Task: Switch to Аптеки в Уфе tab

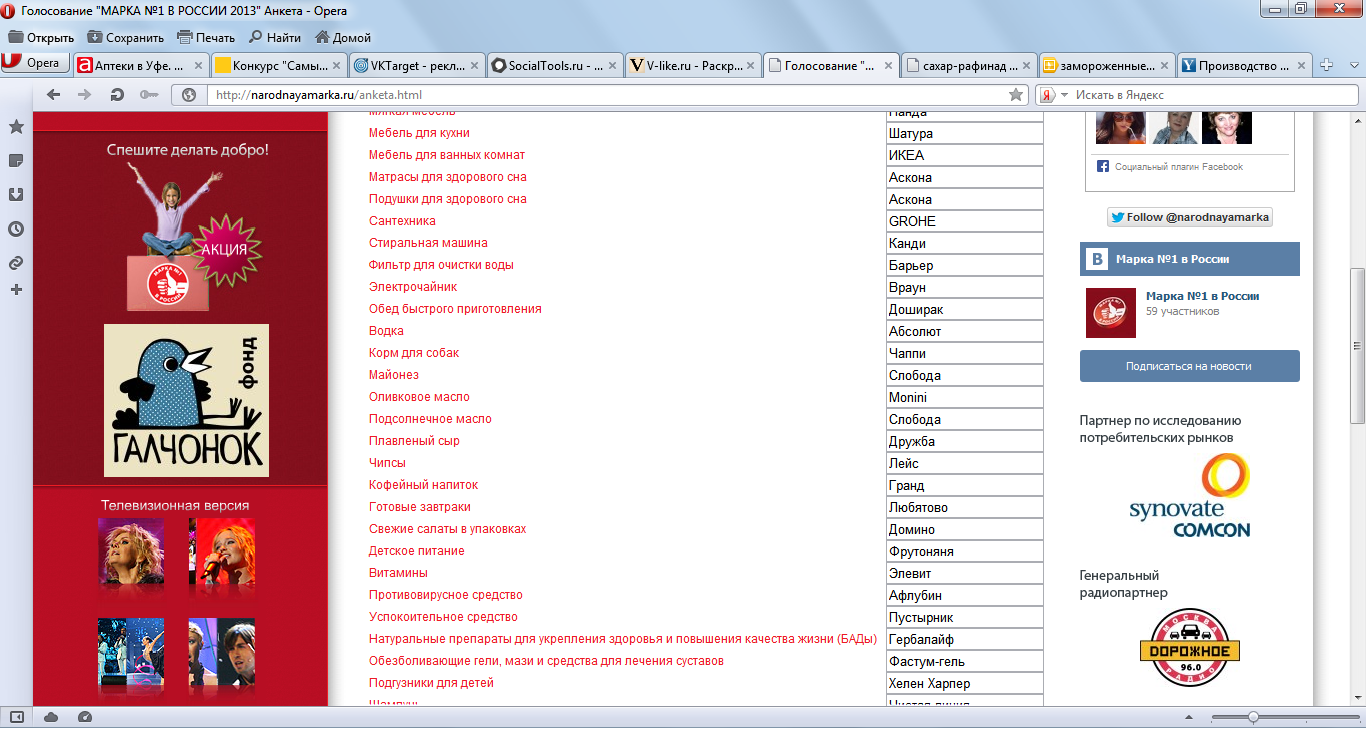Action: 140,65
